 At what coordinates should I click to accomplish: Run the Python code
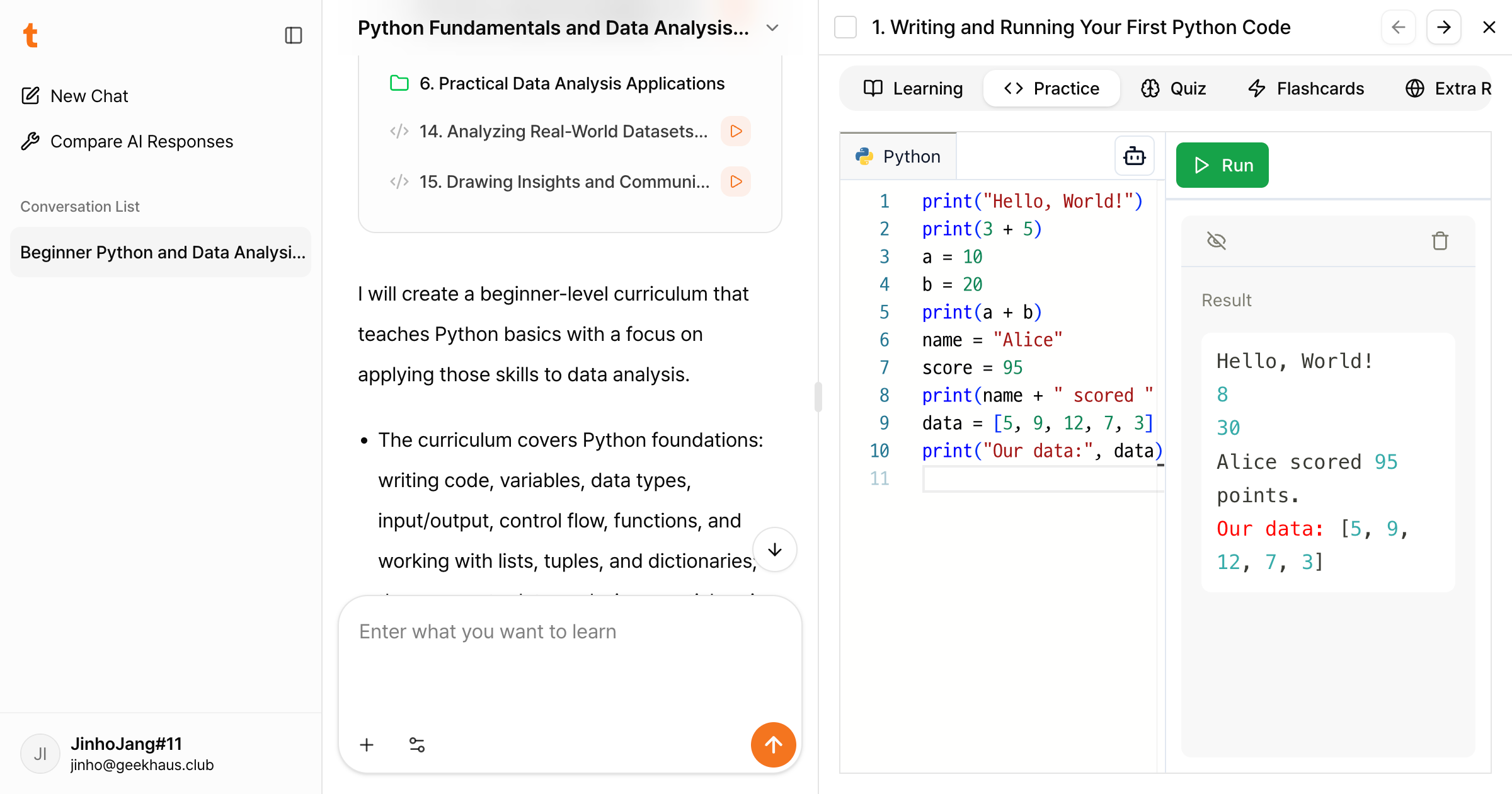click(1222, 165)
